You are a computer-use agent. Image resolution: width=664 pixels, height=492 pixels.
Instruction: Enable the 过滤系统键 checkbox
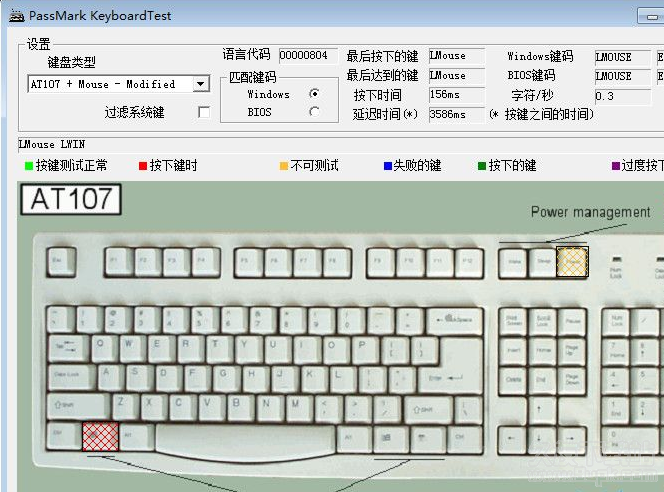[204, 112]
